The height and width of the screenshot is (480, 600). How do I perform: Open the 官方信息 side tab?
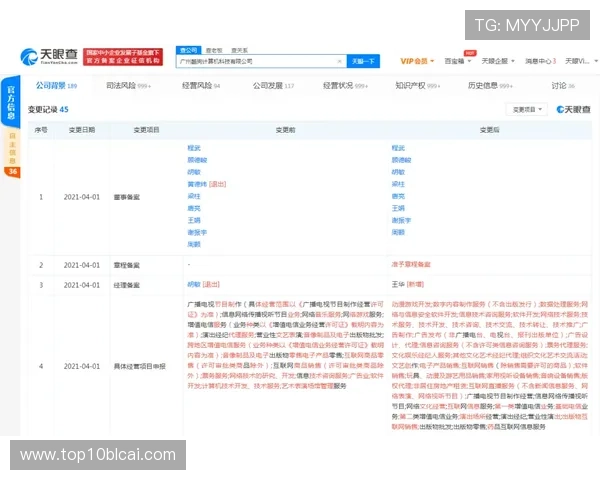[11, 102]
